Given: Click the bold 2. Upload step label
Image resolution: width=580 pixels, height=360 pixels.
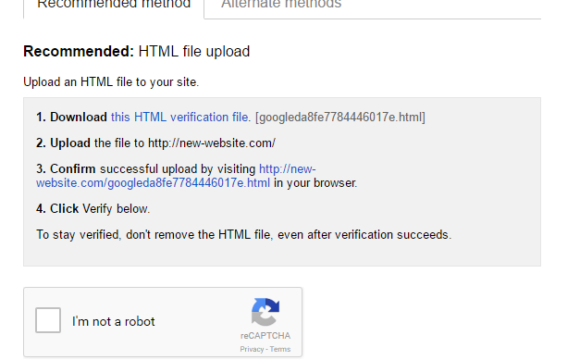Looking at the screenshot, I should pos(63,143).
